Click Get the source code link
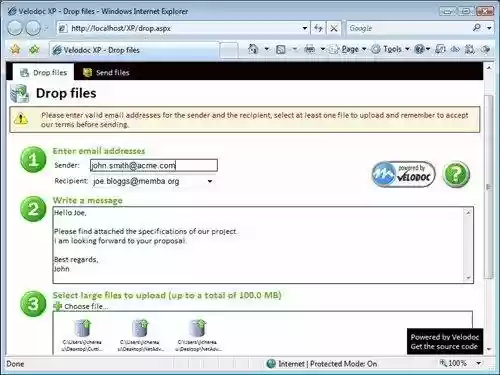This screenshot has width=500, height=375. pos(444,347)
